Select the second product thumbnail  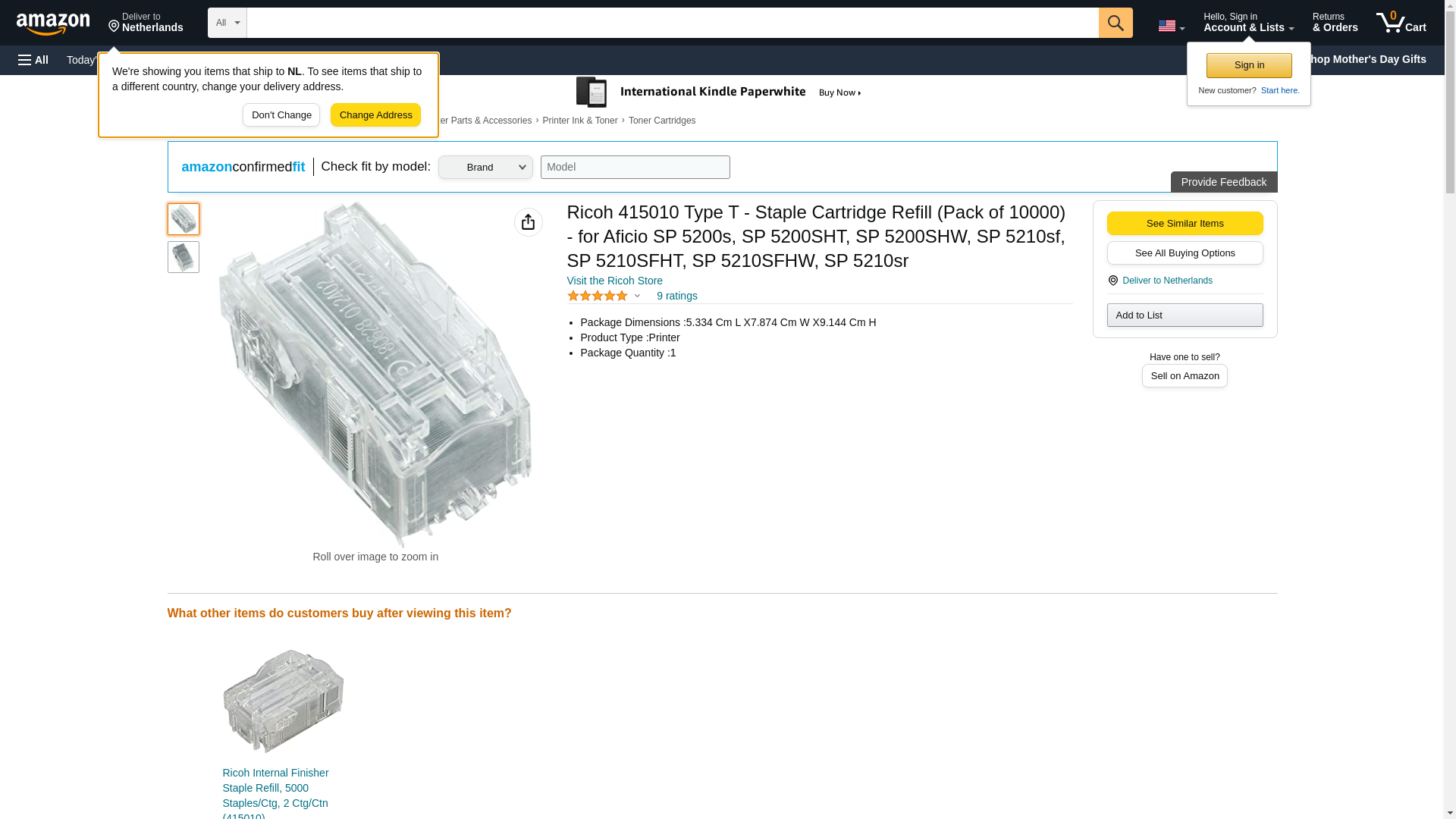(x=183, y=257)
